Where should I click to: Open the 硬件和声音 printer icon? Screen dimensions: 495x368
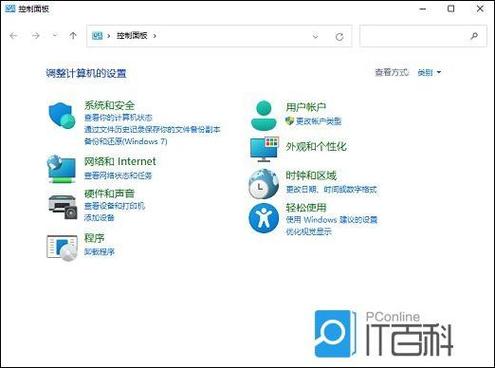[63, 207]
